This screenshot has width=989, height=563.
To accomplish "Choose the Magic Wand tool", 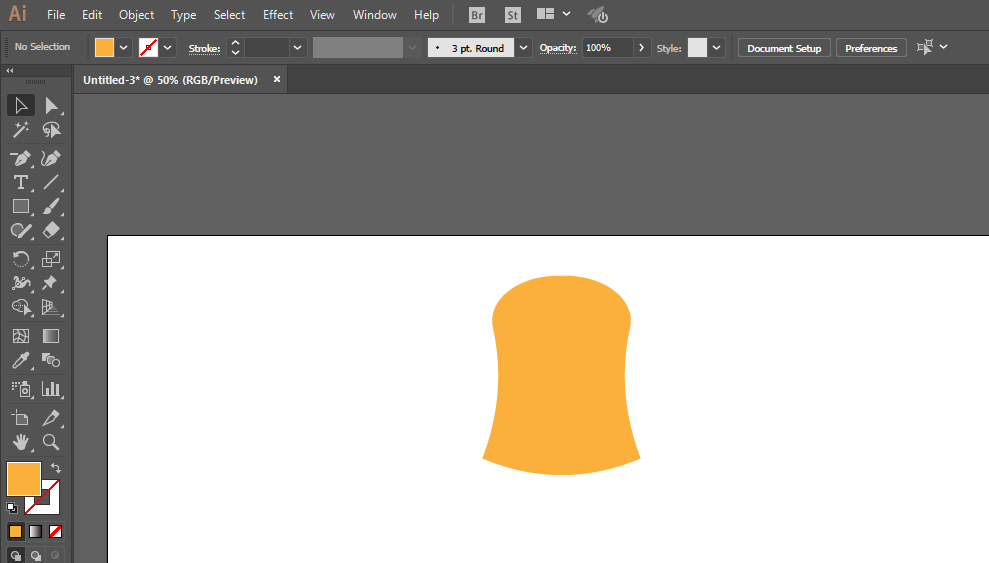I will click(x=21, y=129).
